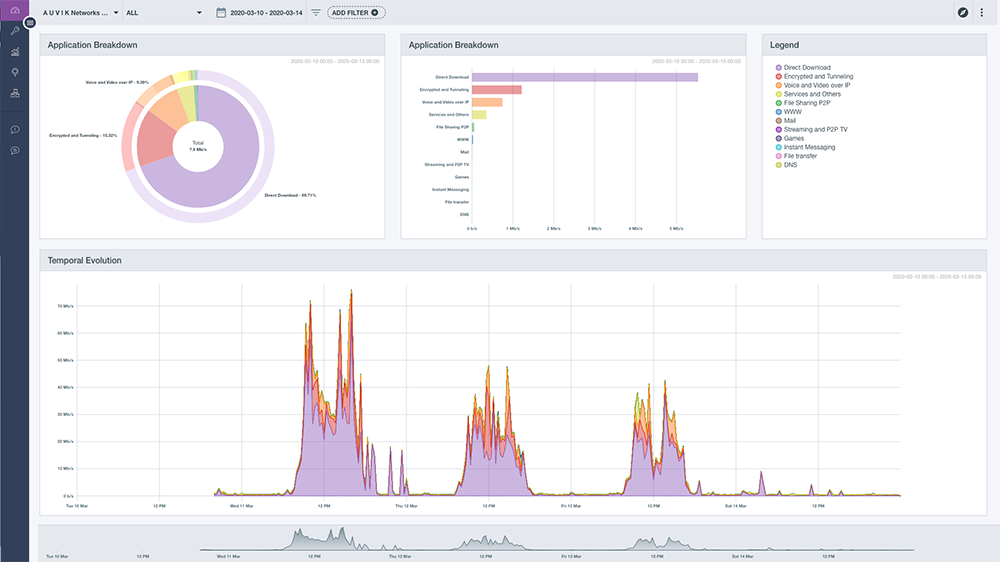Toggle Encrypted and Tunneling in the legend
1000x562 pixels.
click(818, 77)
